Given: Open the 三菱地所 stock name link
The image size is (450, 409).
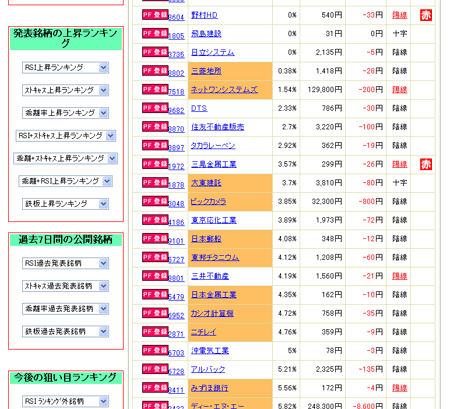Looking at the screenshot, I should (206, 71).
